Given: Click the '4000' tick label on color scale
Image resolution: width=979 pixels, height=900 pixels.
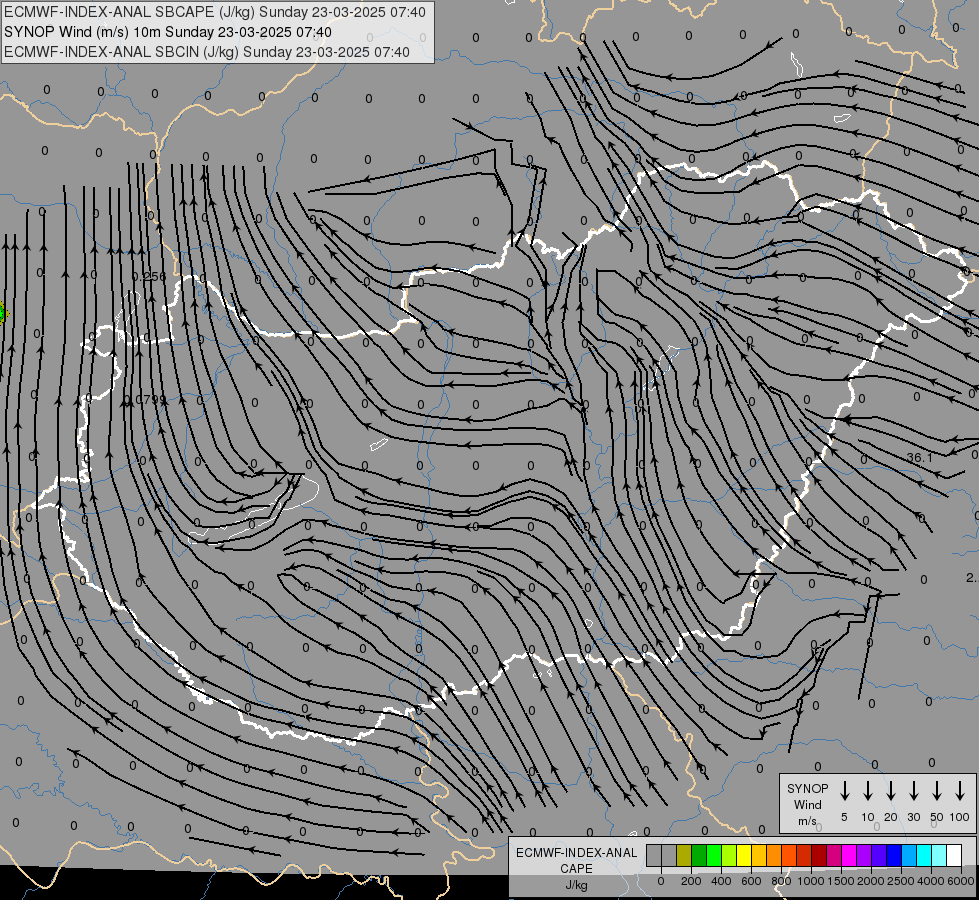Looking at the screenshot, I should click(931, 881).
